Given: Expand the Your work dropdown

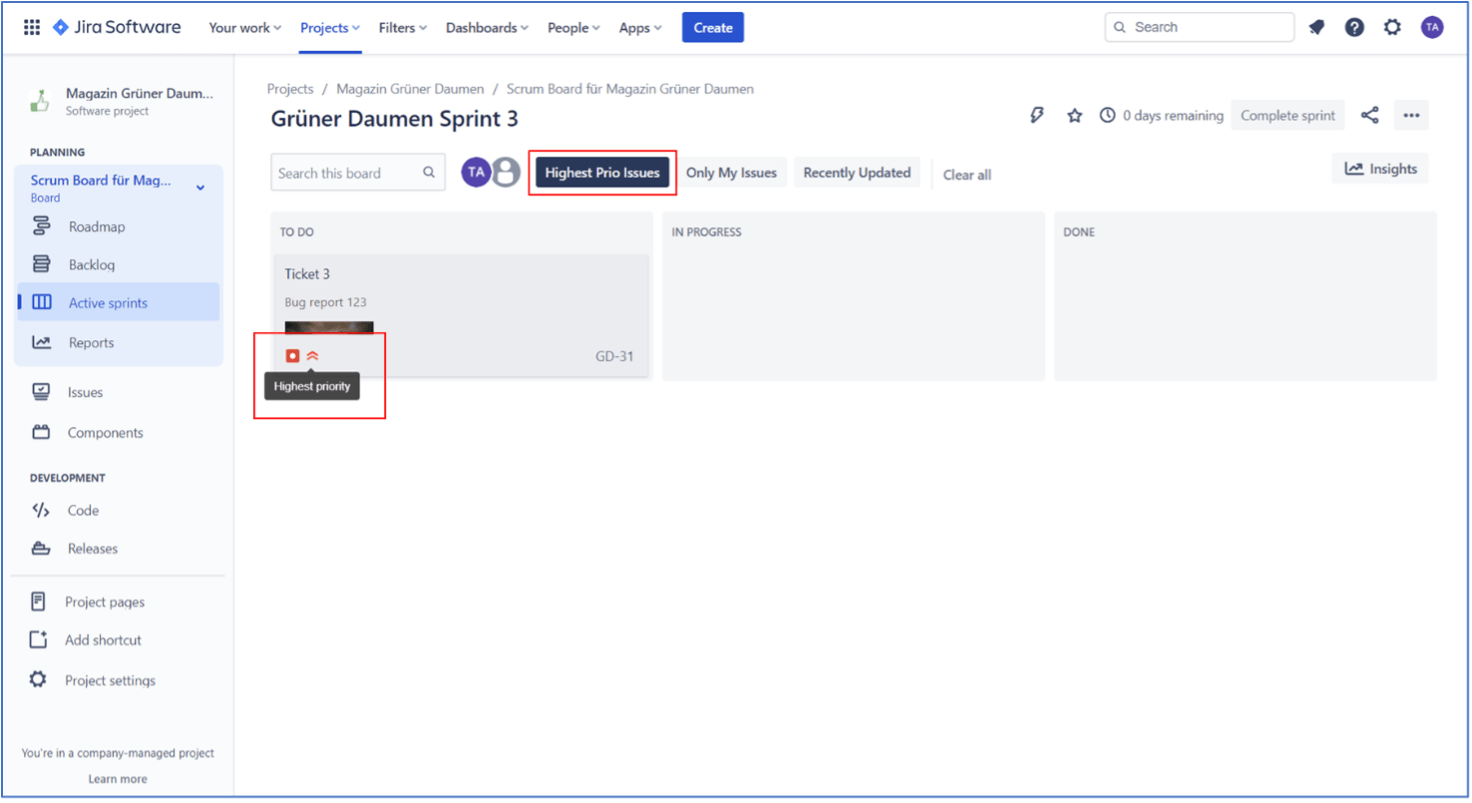Looking at the screenshot, I should click(244, 28).
